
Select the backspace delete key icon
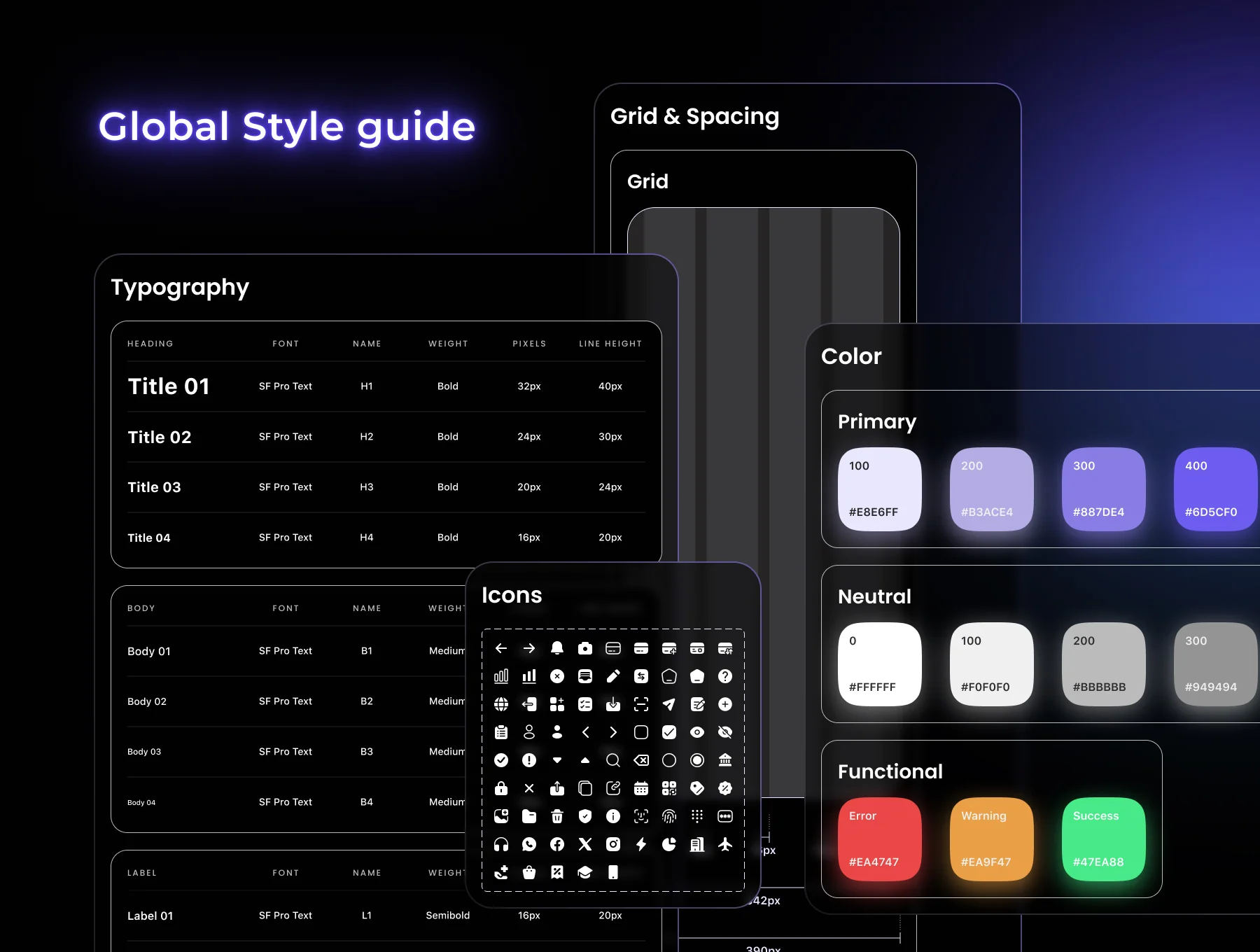click(x=641, y=760)
